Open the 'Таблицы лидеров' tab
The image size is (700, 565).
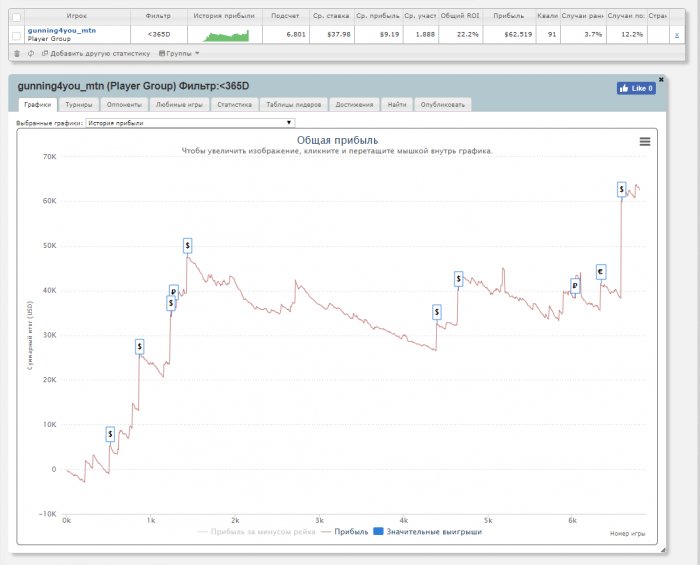click(x=287, y=104)
